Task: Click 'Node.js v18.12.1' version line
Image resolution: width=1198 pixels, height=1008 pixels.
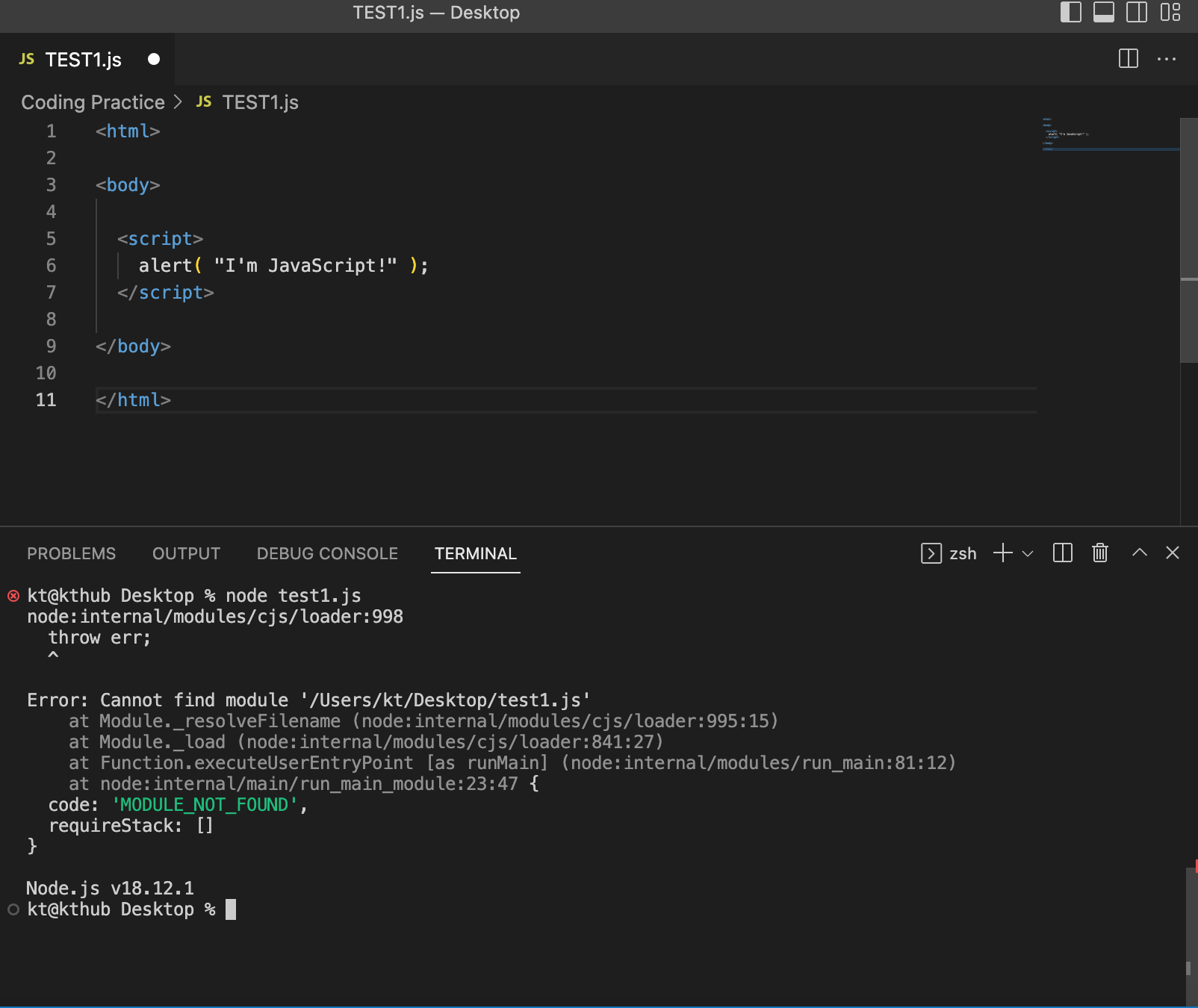Action: click(x=110, y=889)
